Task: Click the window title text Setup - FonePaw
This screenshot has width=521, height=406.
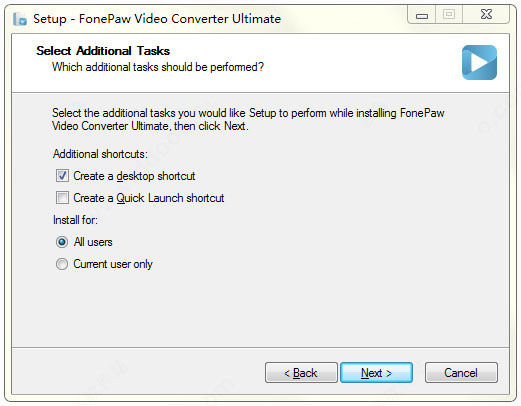Action: click(157, 19)
